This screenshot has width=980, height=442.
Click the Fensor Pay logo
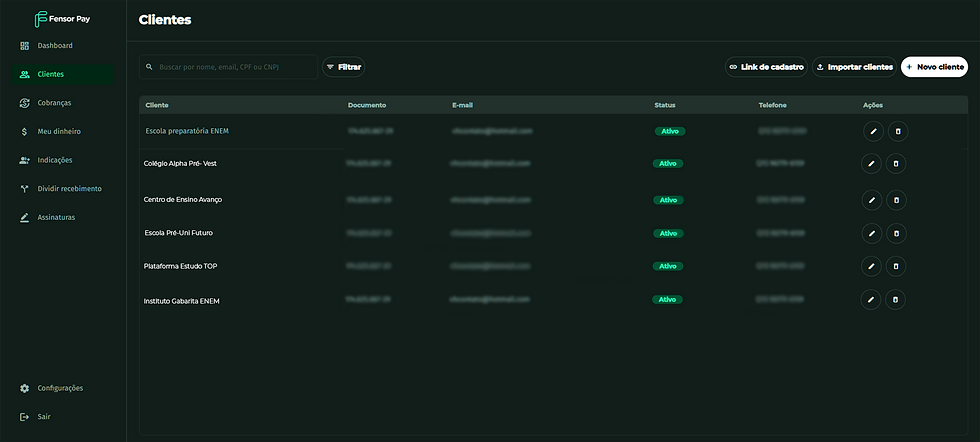pos(62,19)
